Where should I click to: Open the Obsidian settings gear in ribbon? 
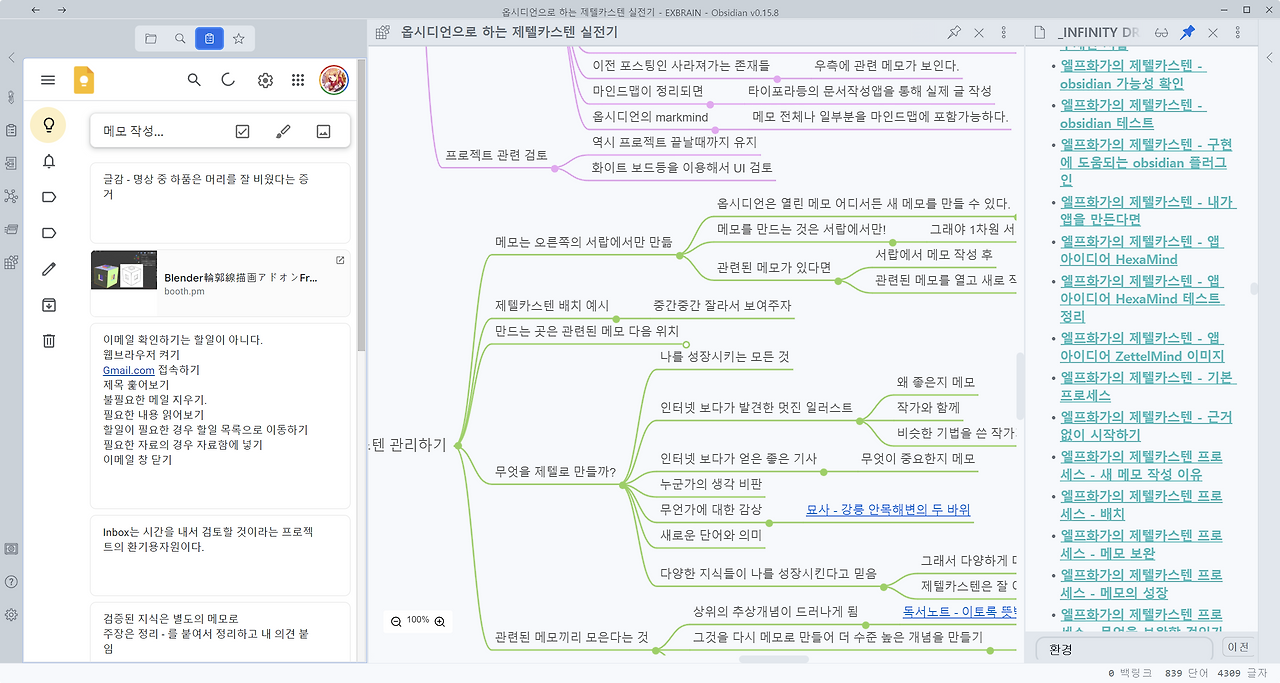point(11,615)
